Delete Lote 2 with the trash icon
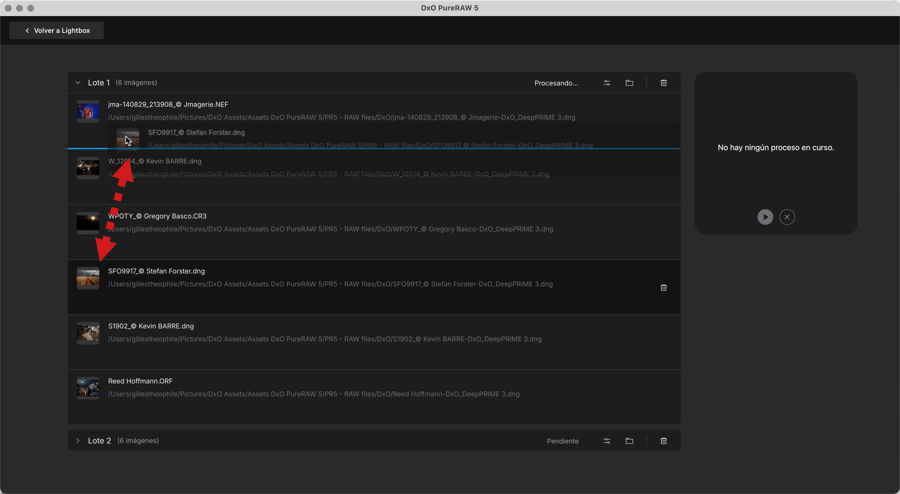 (663, 441)
